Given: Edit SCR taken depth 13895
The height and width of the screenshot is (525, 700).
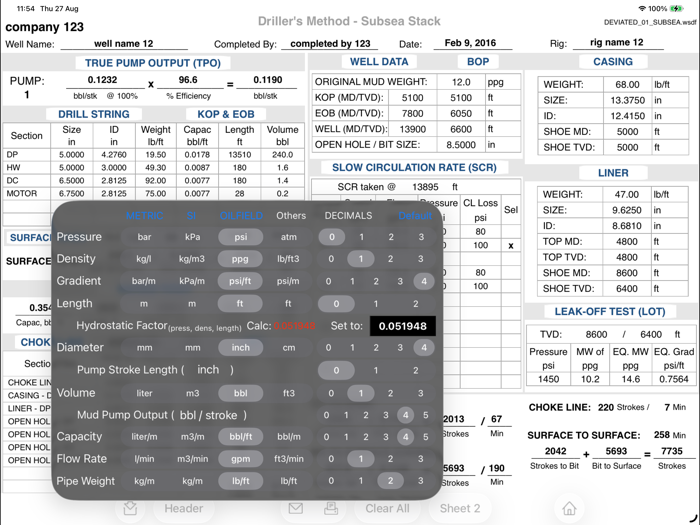Looking at the screenshot, I should pyautogui.click(x=425, y=187).
